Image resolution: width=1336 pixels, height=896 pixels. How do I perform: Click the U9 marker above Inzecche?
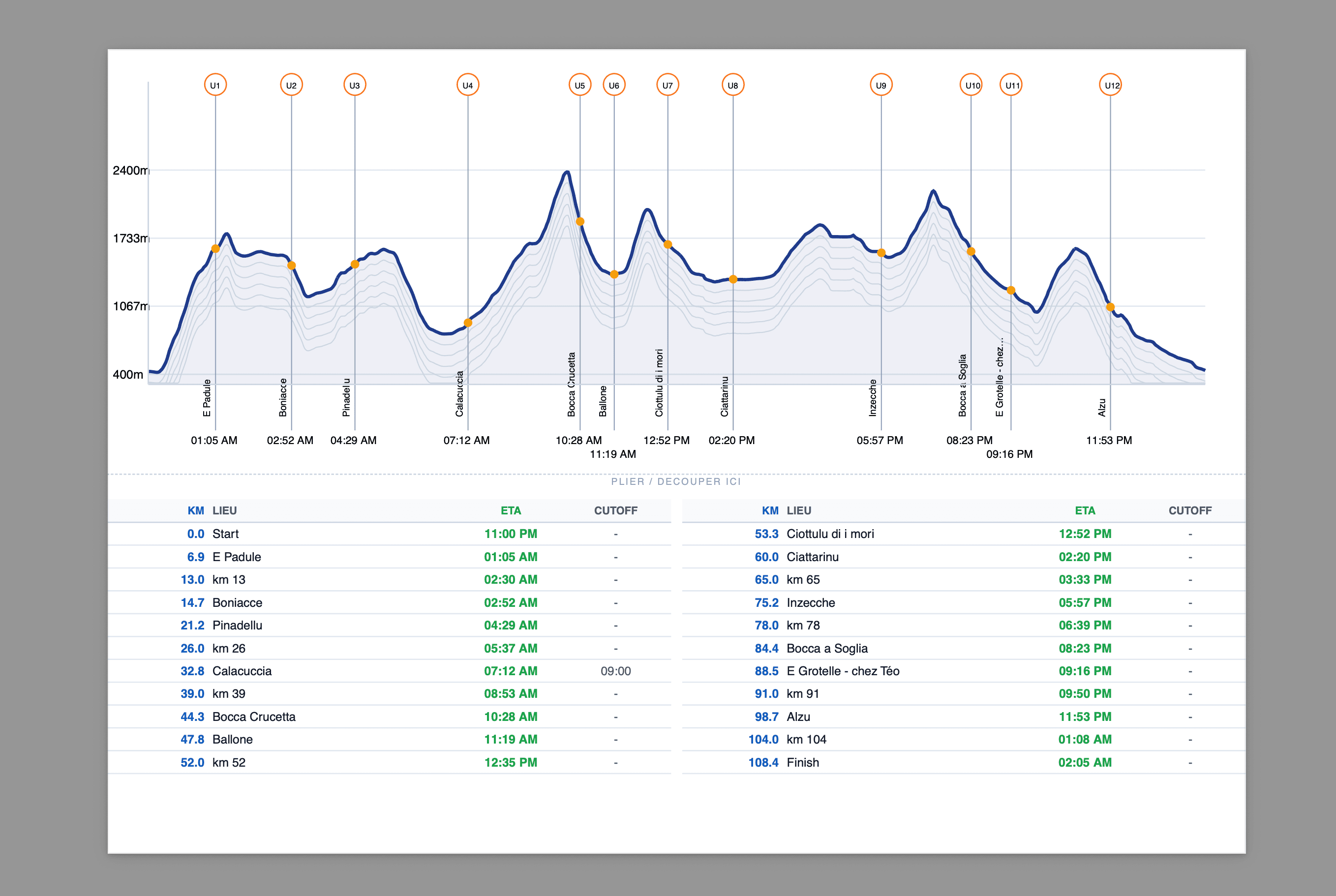point(880,84)
